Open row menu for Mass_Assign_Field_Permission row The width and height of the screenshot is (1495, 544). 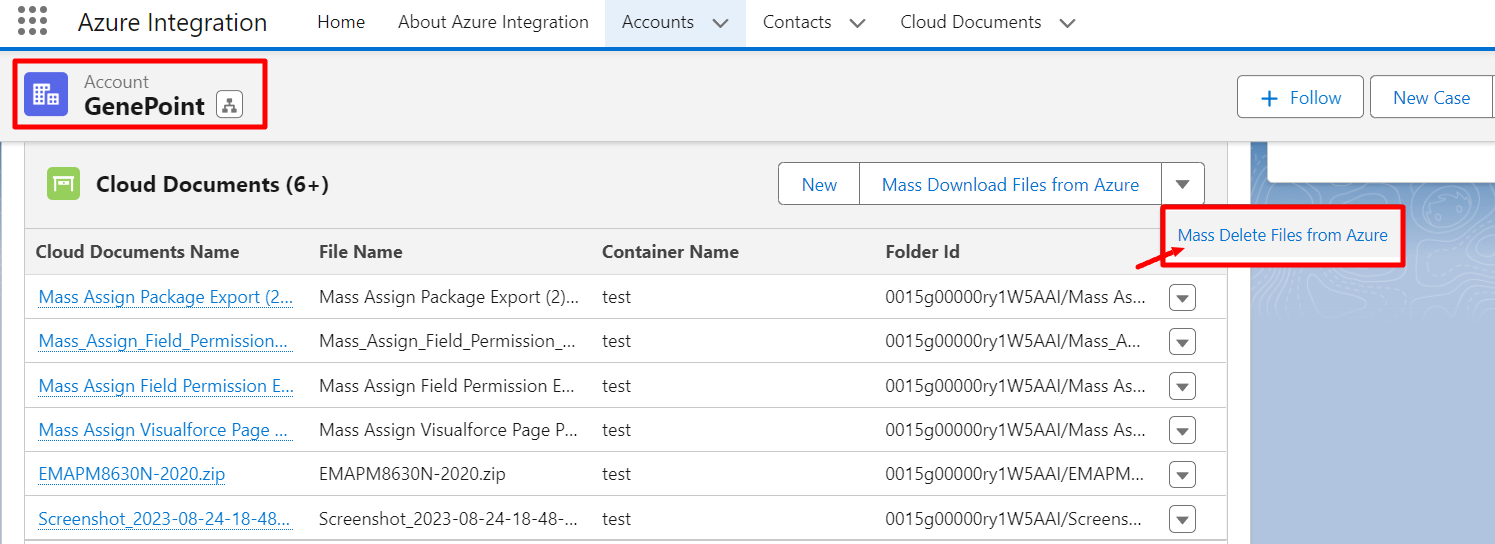tap(1182, 342)
